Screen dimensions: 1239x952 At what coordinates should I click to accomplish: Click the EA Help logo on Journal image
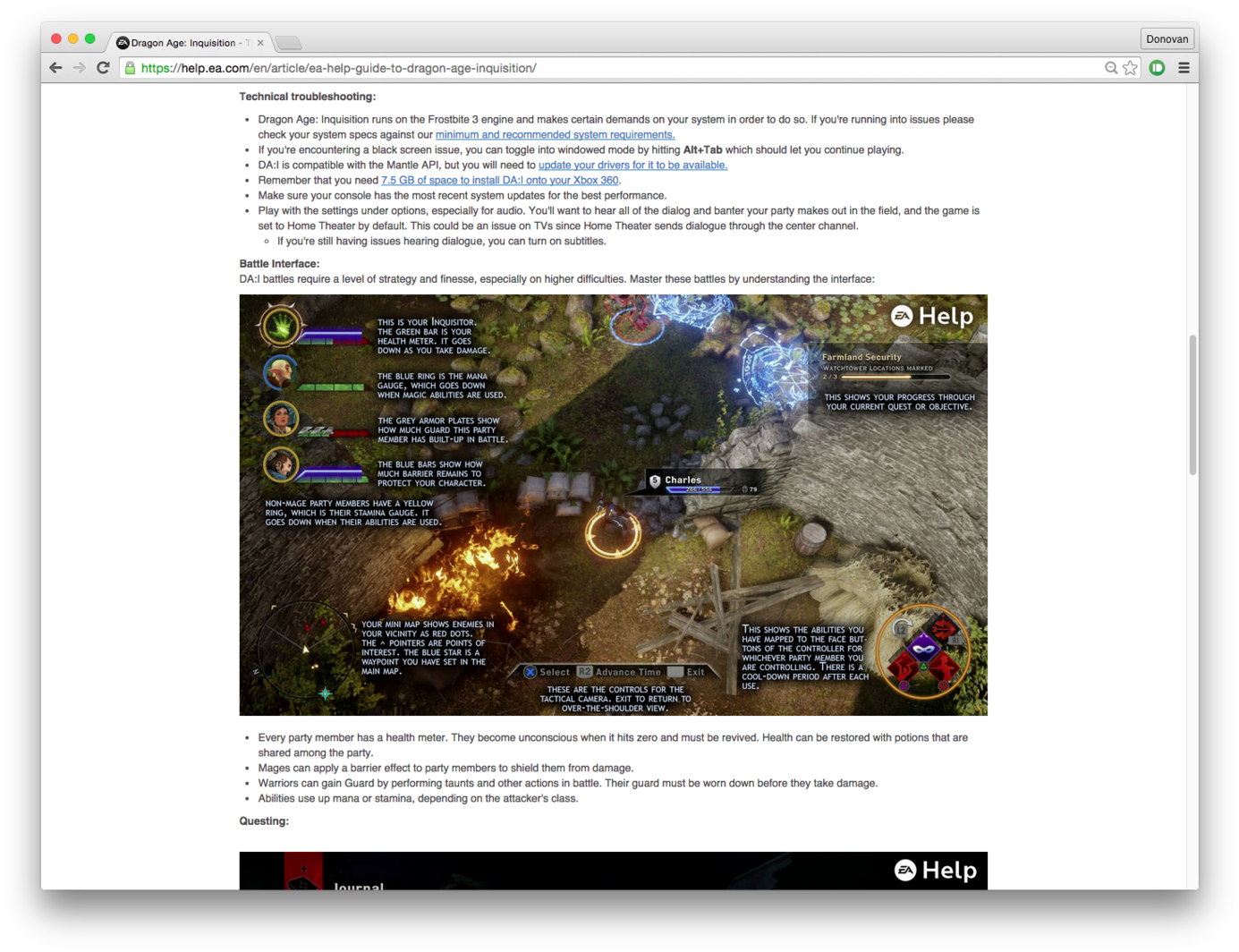(935, 871)
